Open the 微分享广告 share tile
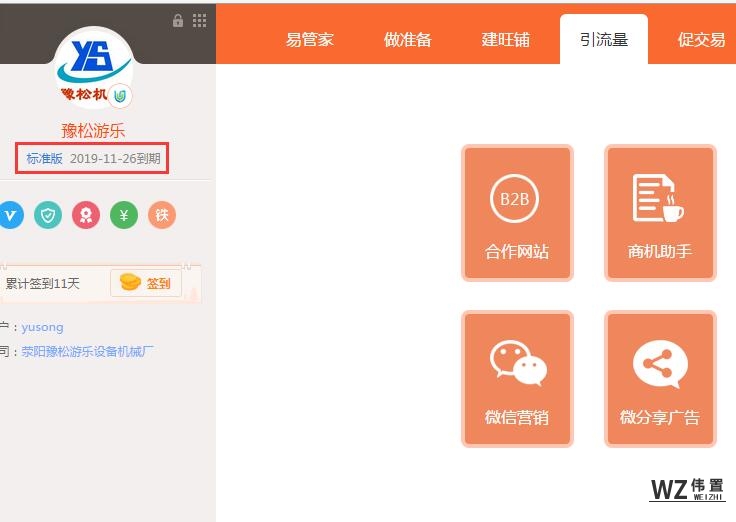Image resolution: width=736 pixels, height=522 pixels. 660,379
